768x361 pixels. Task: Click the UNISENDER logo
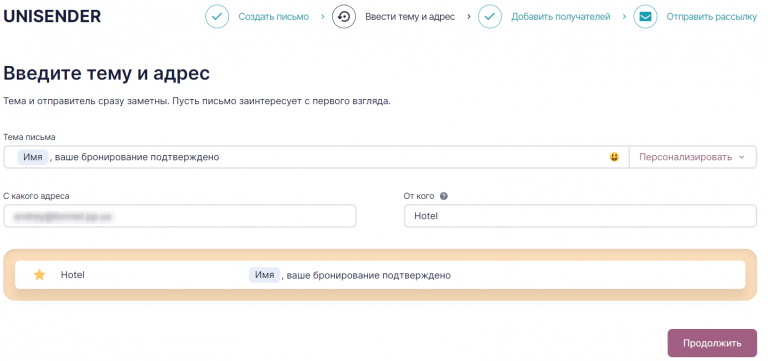pyautogui.click(x=52, y=17)
